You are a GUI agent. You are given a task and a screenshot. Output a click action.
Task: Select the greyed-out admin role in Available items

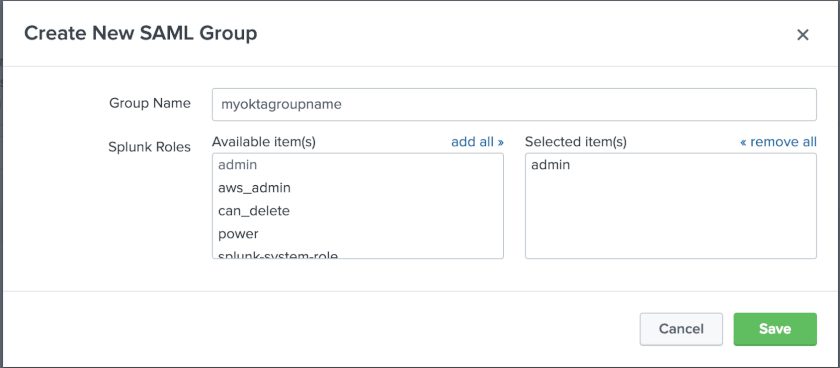click(237, 165)
